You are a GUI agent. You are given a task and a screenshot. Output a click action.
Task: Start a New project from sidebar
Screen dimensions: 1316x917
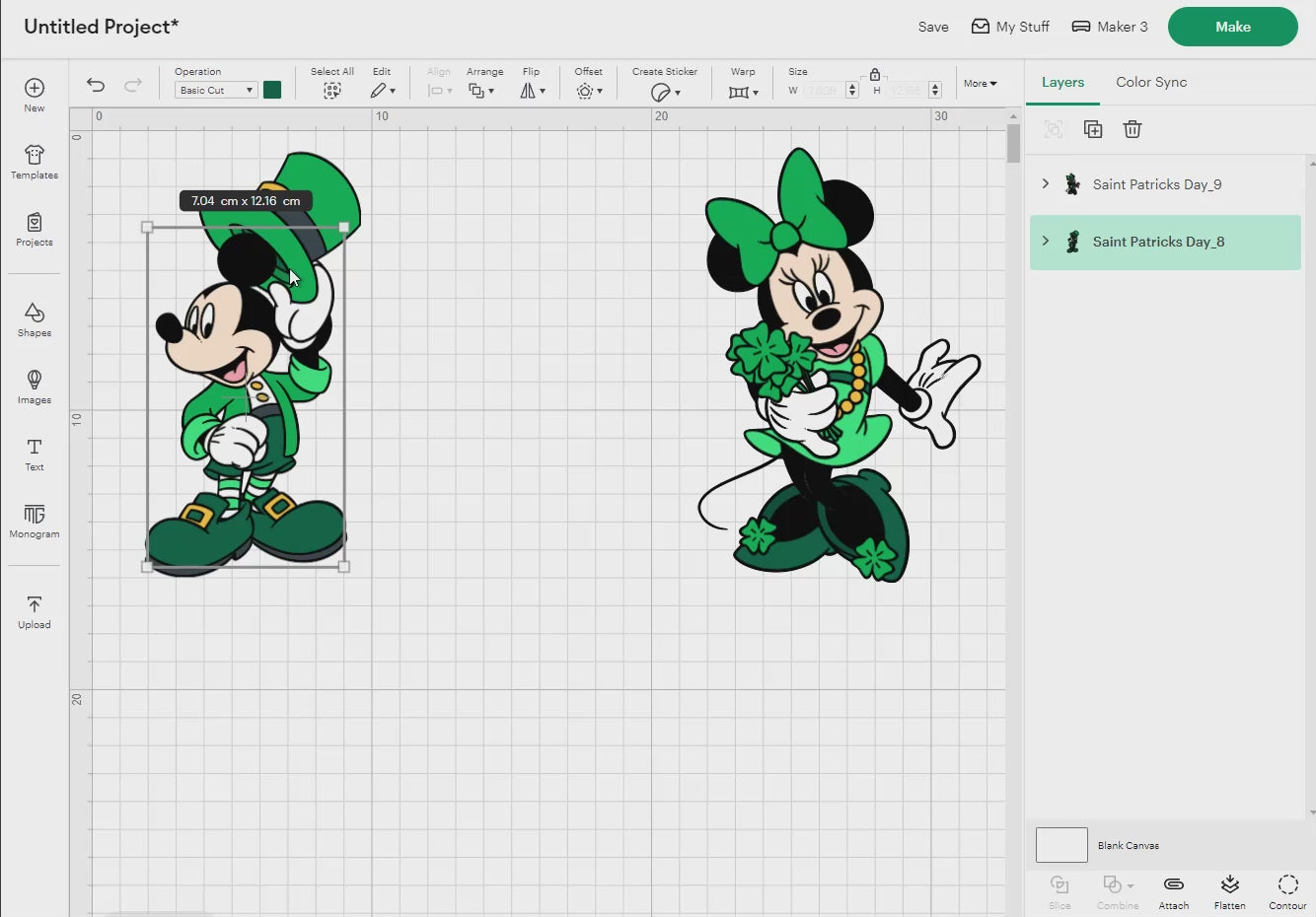tap(35, 95)
